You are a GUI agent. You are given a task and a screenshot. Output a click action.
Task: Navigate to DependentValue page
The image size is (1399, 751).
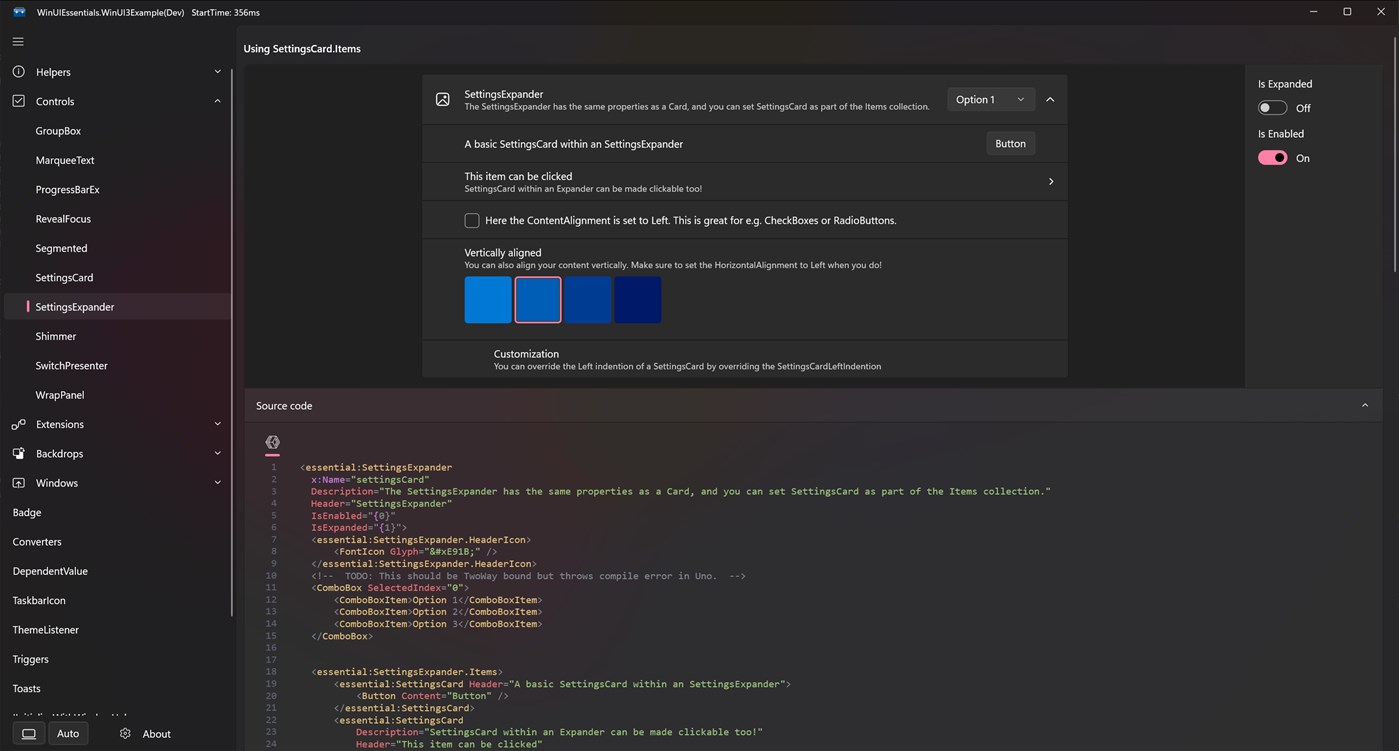(117, 571)
